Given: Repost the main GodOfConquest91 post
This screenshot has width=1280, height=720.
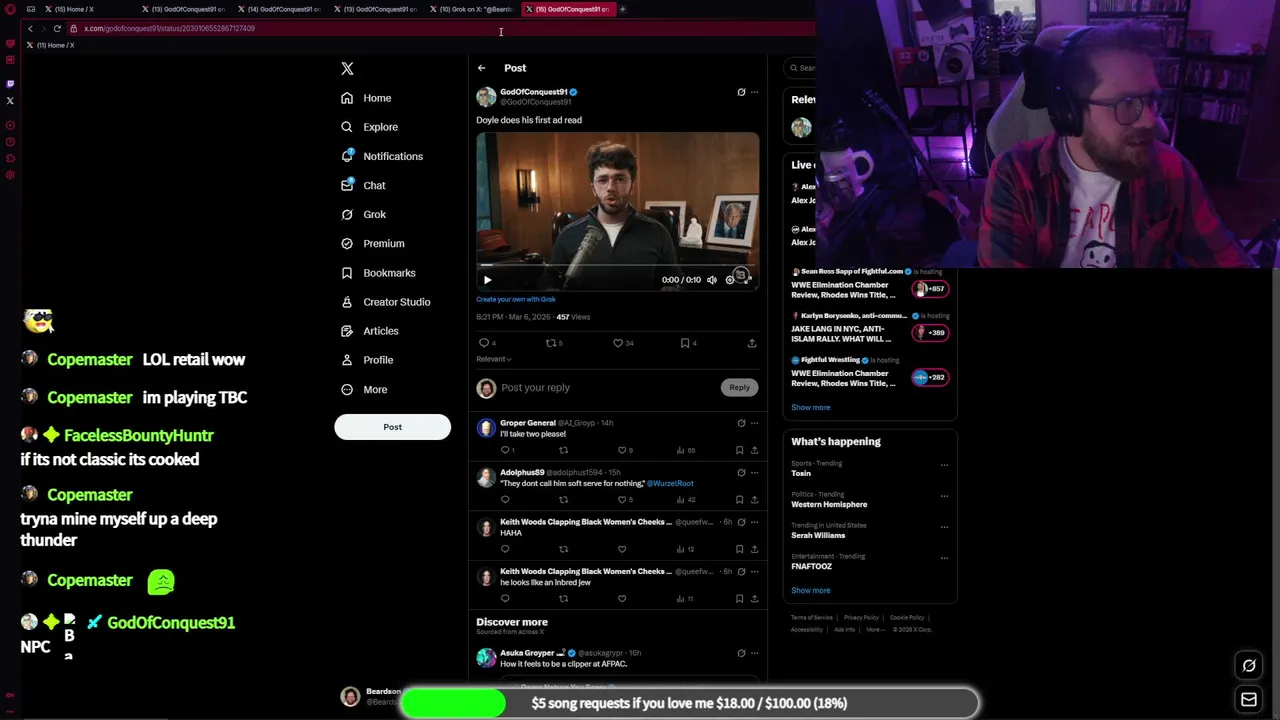Looking at the screenshot, I should click(552, 343).
